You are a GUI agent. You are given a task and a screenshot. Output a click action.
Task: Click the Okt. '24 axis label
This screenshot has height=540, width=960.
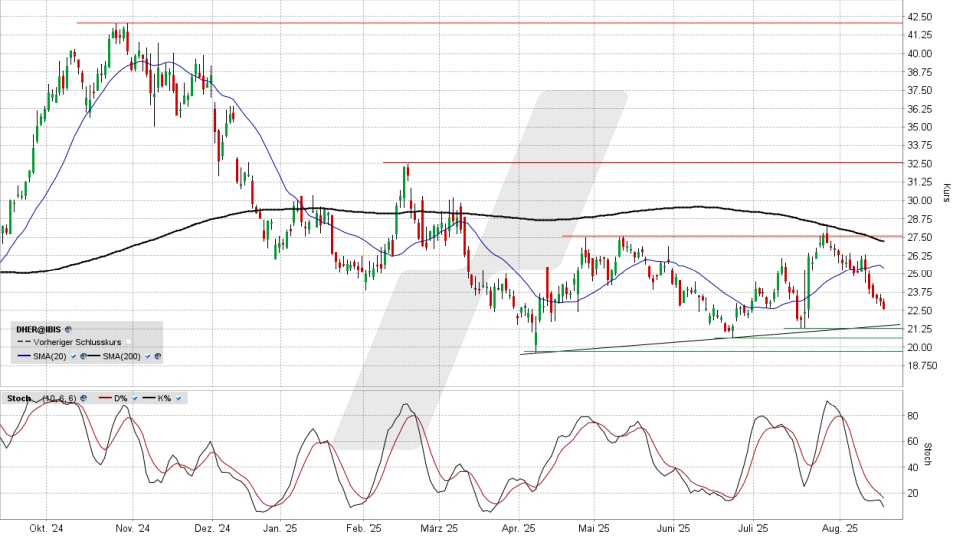[47, 528]
